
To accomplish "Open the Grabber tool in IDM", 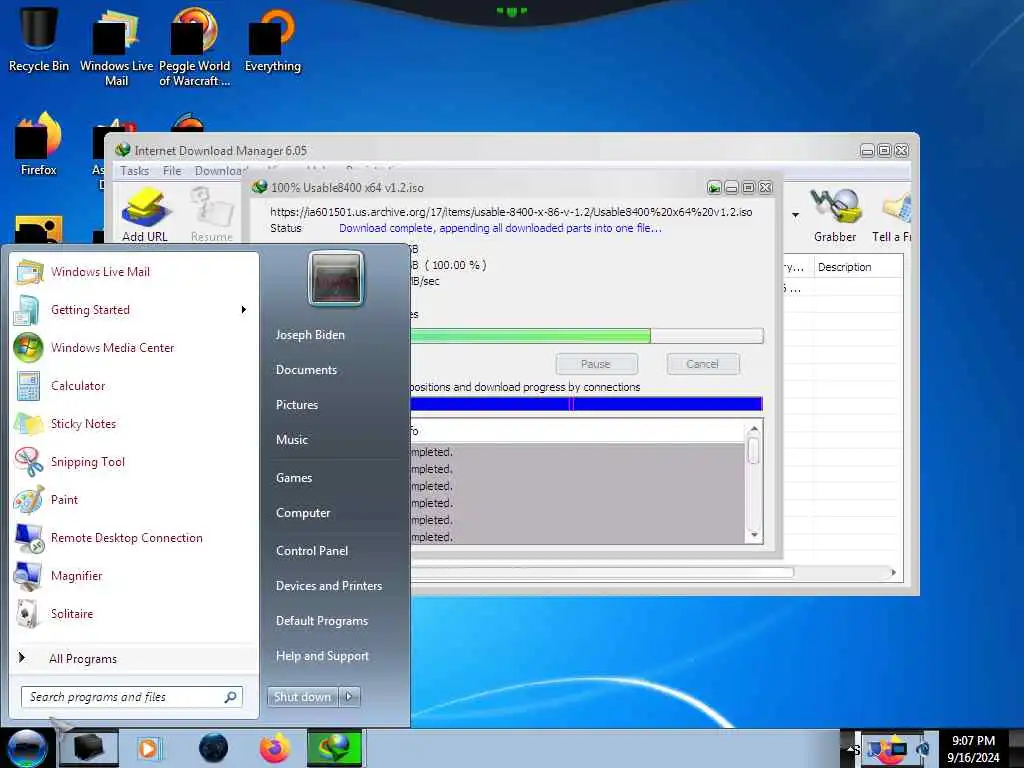I will [x=835, y=216].
